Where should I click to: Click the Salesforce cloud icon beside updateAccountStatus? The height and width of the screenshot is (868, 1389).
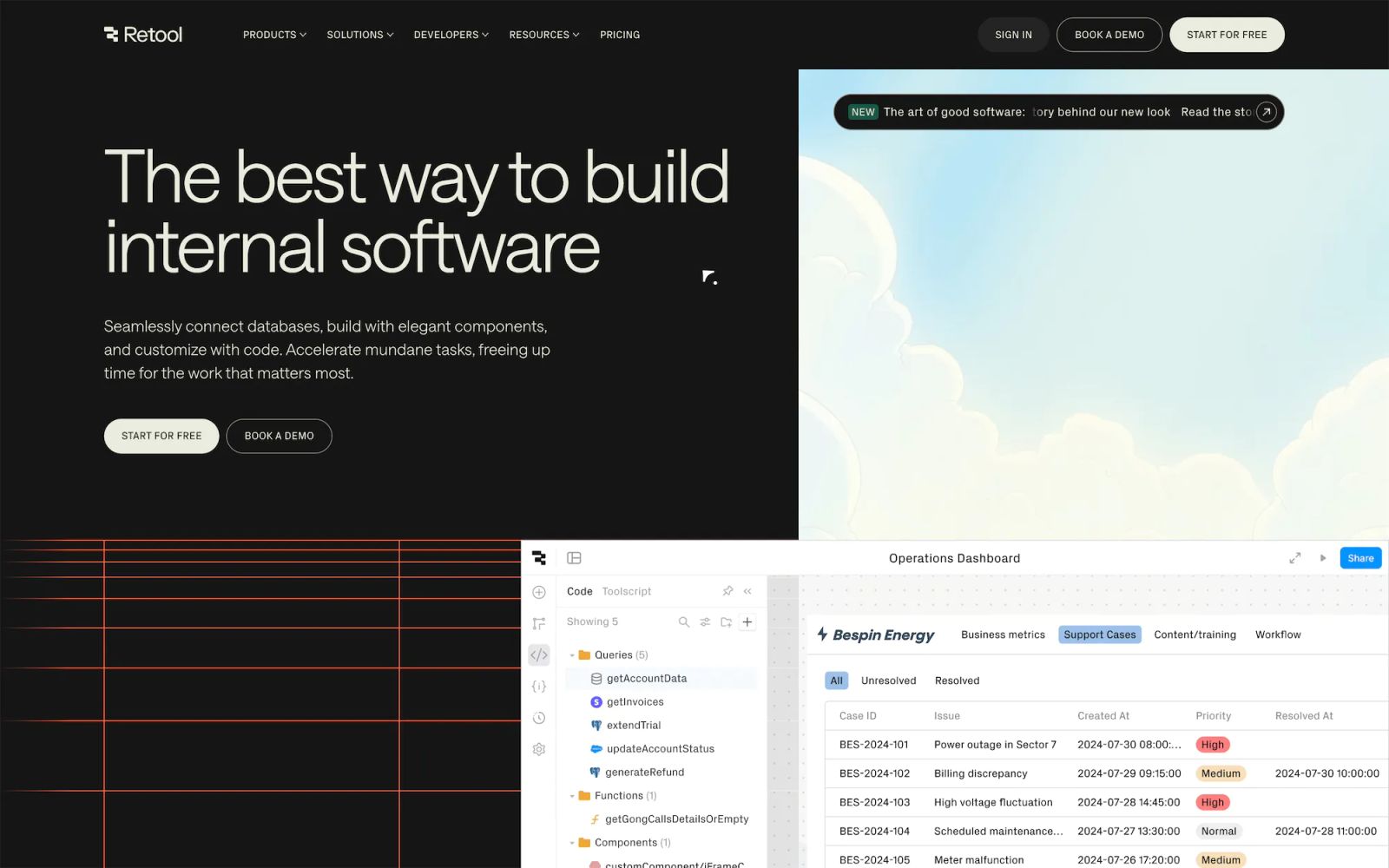click(x=596, y=749)
